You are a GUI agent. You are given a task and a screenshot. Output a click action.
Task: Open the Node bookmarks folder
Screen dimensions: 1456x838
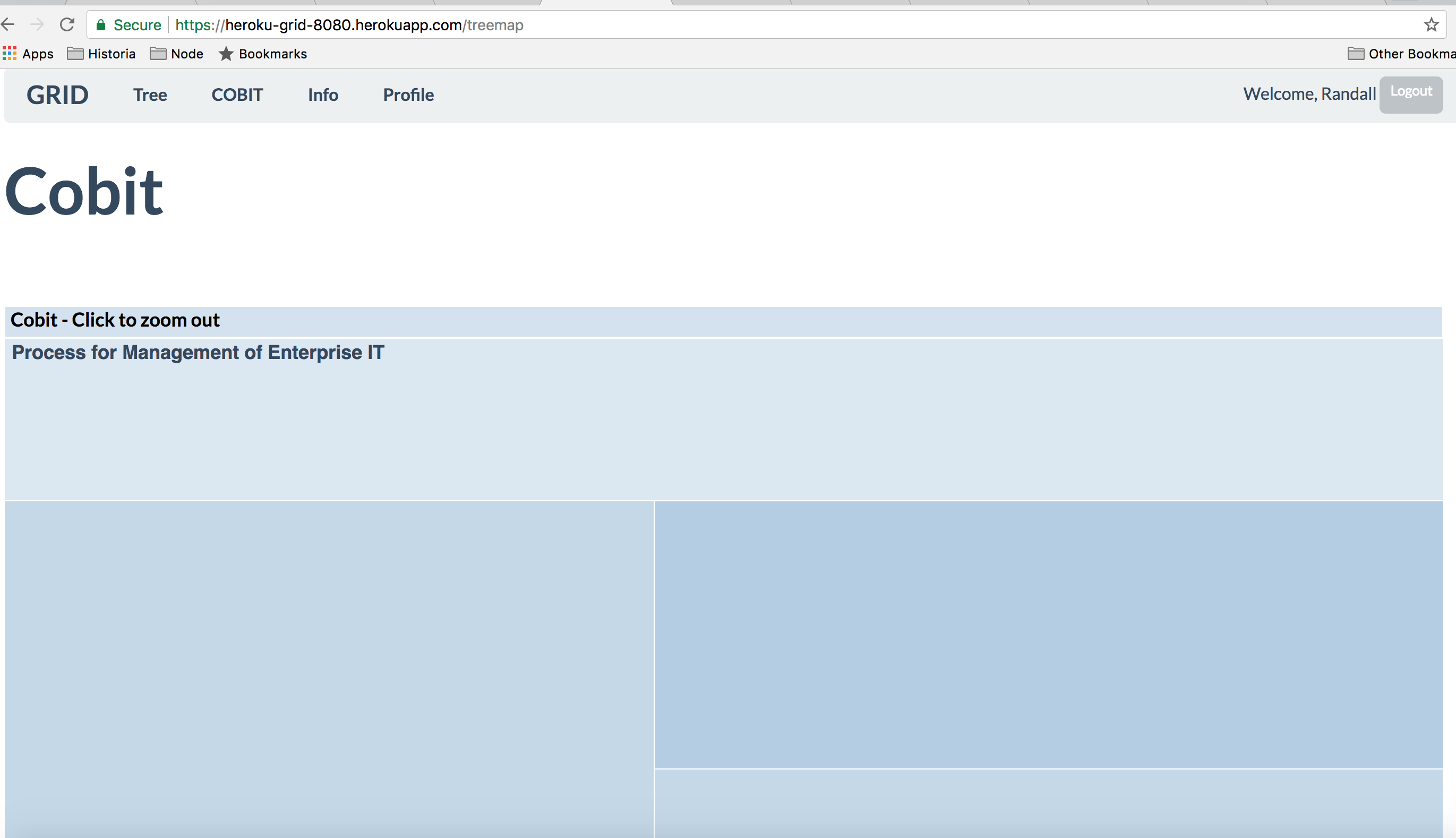click(177, 54)
